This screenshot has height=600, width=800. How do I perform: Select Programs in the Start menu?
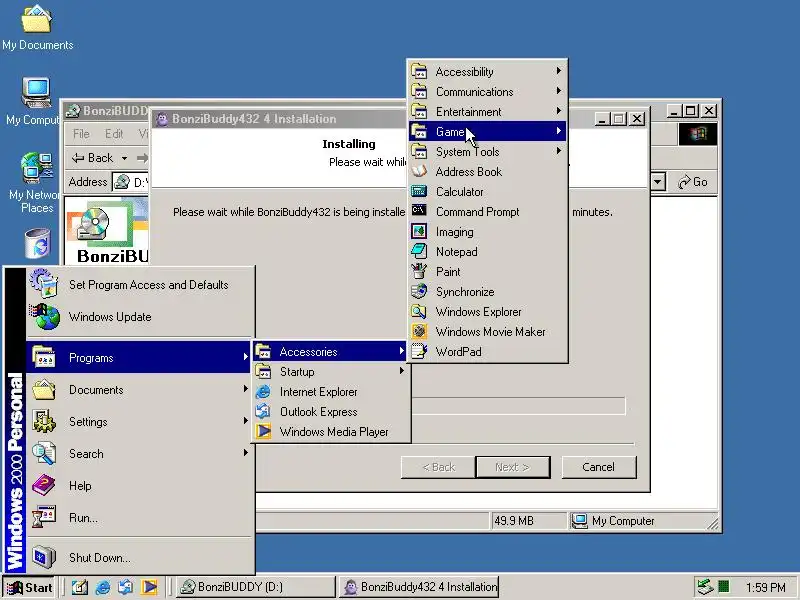tap(138, 358)
